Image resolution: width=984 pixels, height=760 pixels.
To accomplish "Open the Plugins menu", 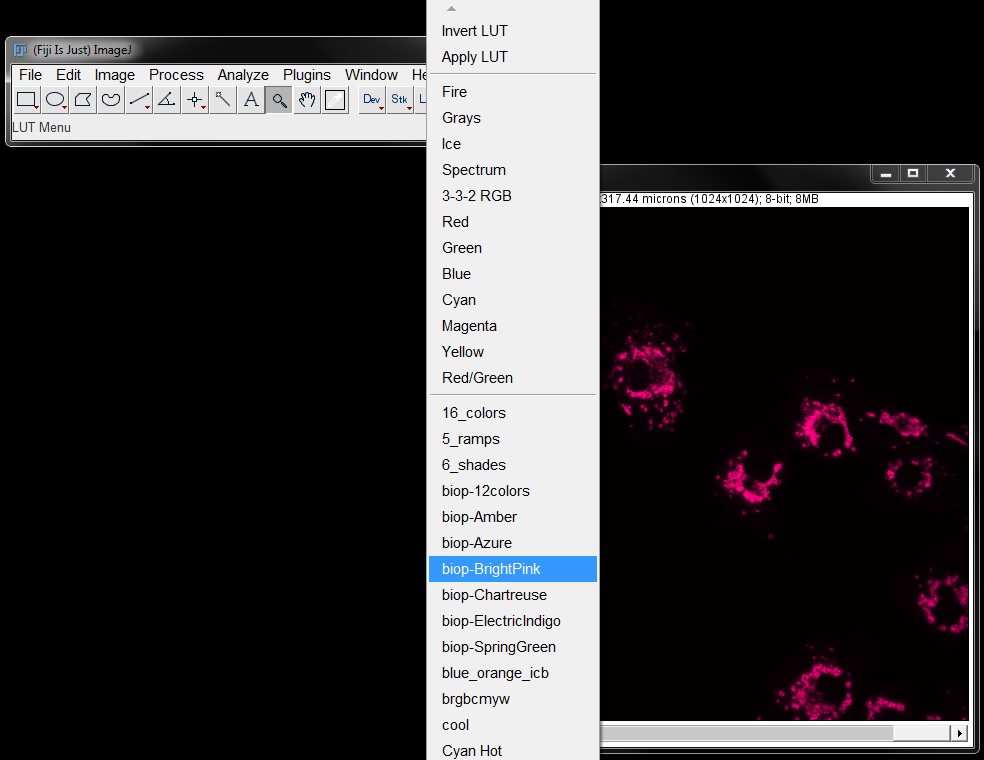I will [x=307, y=75].
